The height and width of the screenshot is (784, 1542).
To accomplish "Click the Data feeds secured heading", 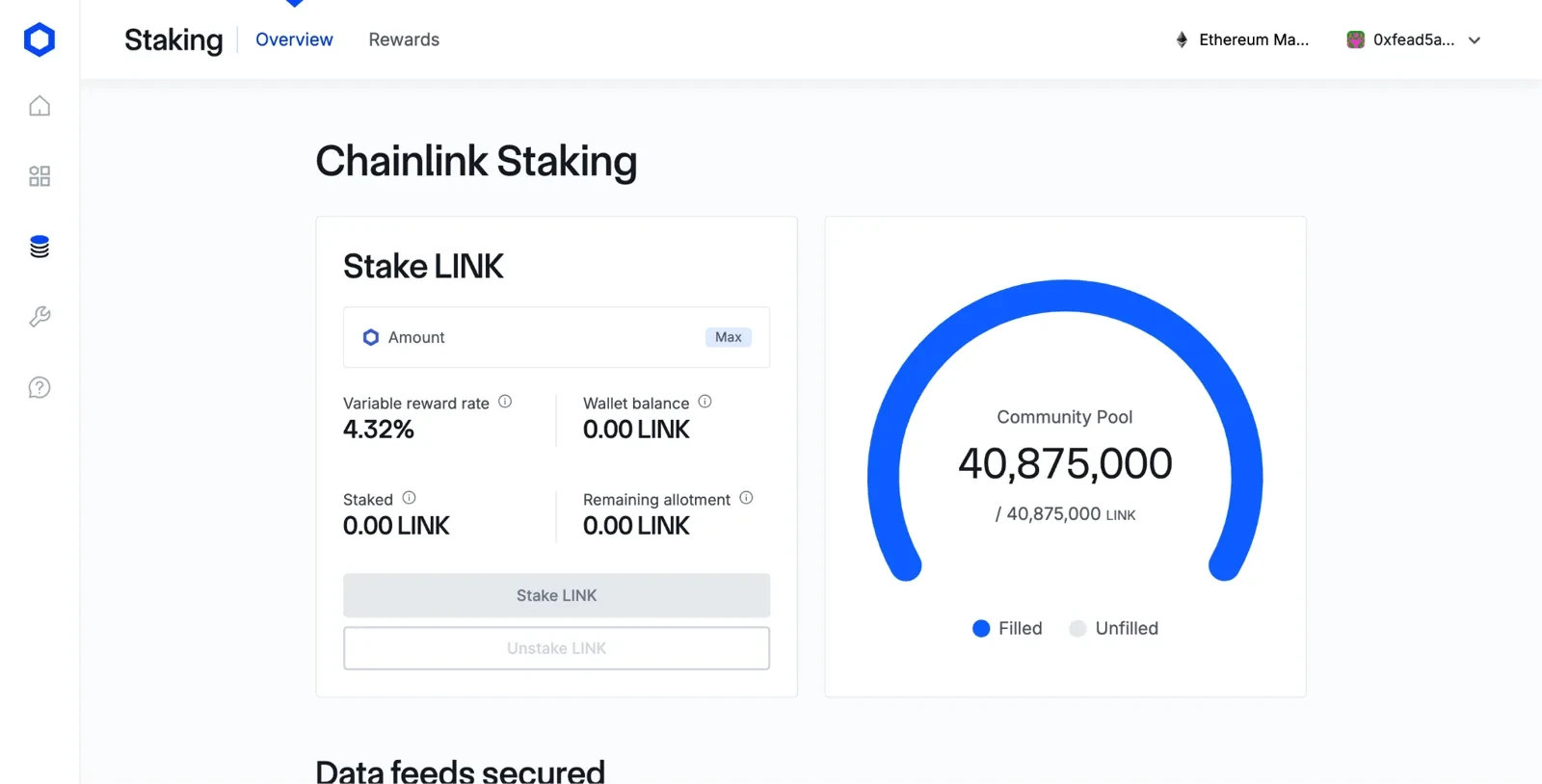I will (461, 771).
